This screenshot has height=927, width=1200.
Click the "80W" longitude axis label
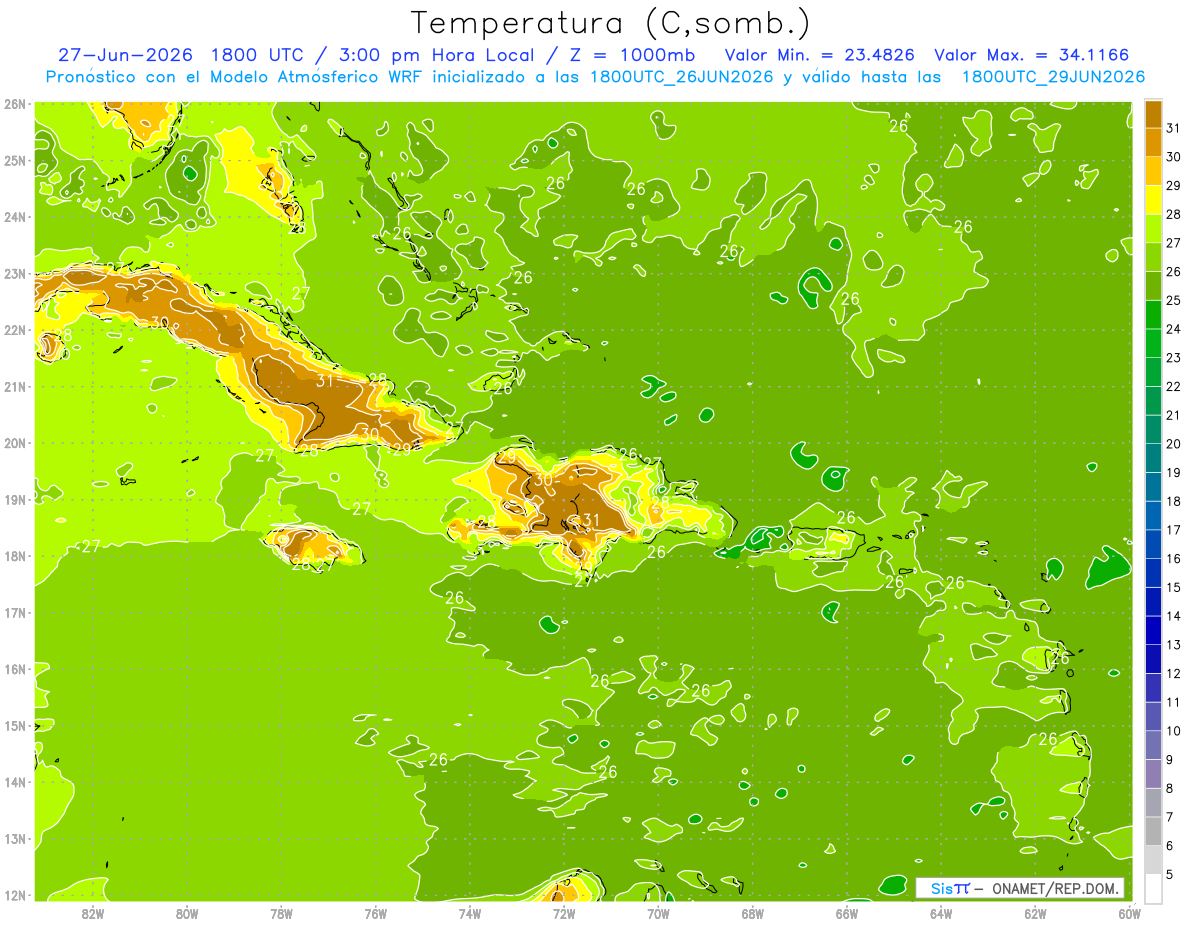click(187, 913)
